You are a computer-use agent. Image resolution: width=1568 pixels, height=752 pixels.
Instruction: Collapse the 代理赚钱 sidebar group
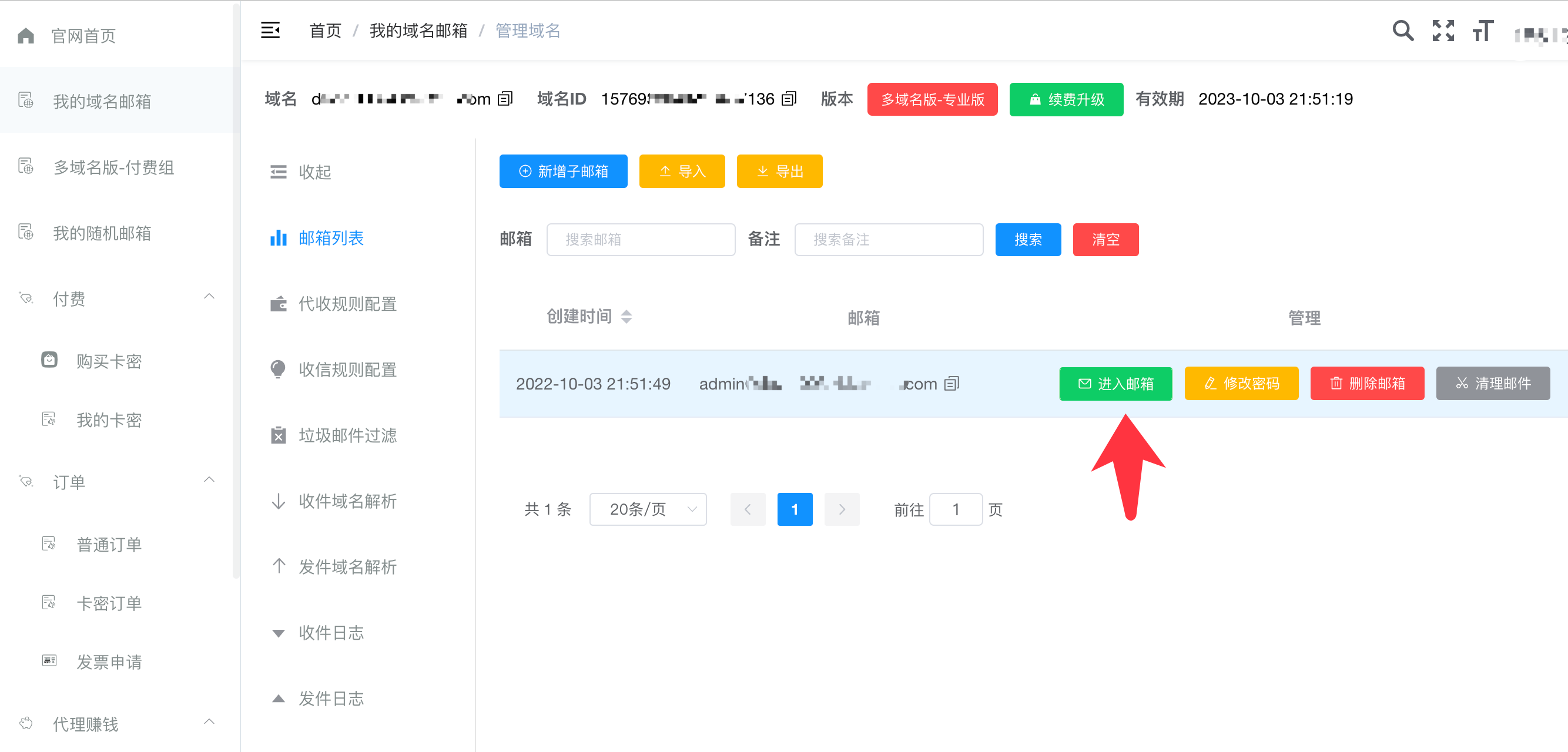(209, 722)
